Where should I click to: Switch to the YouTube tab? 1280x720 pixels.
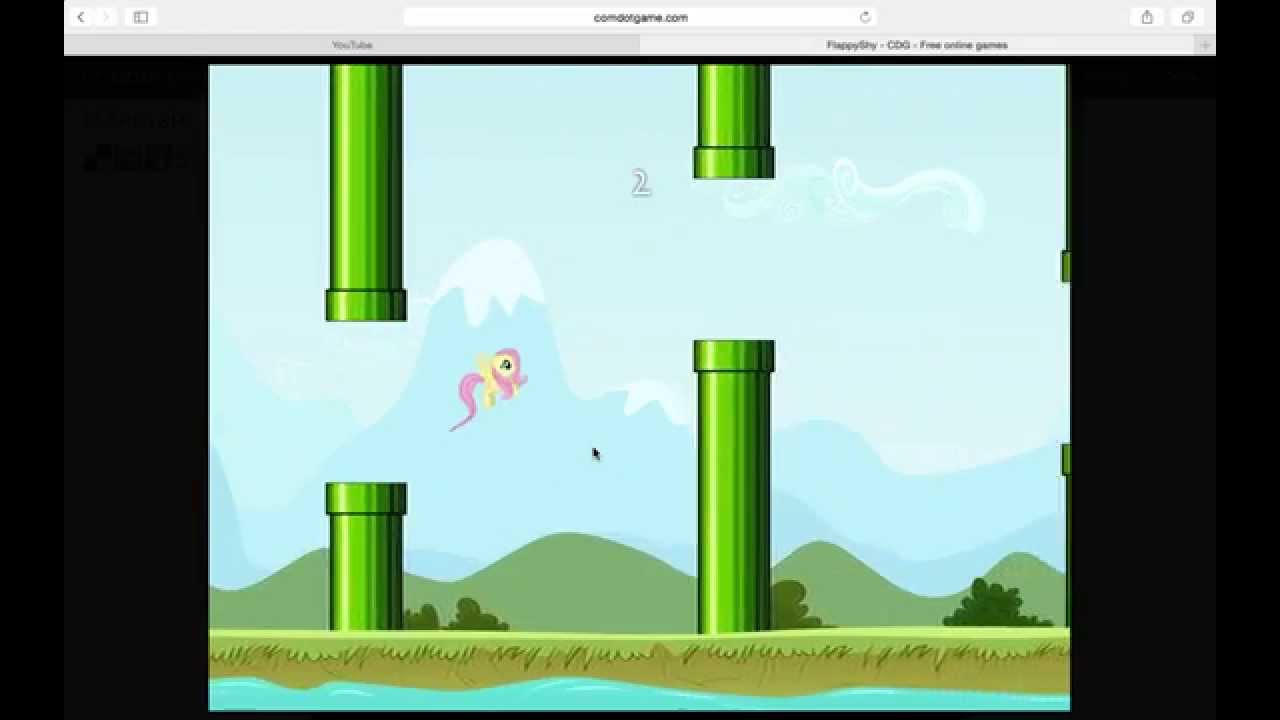[x=352, y=45]
